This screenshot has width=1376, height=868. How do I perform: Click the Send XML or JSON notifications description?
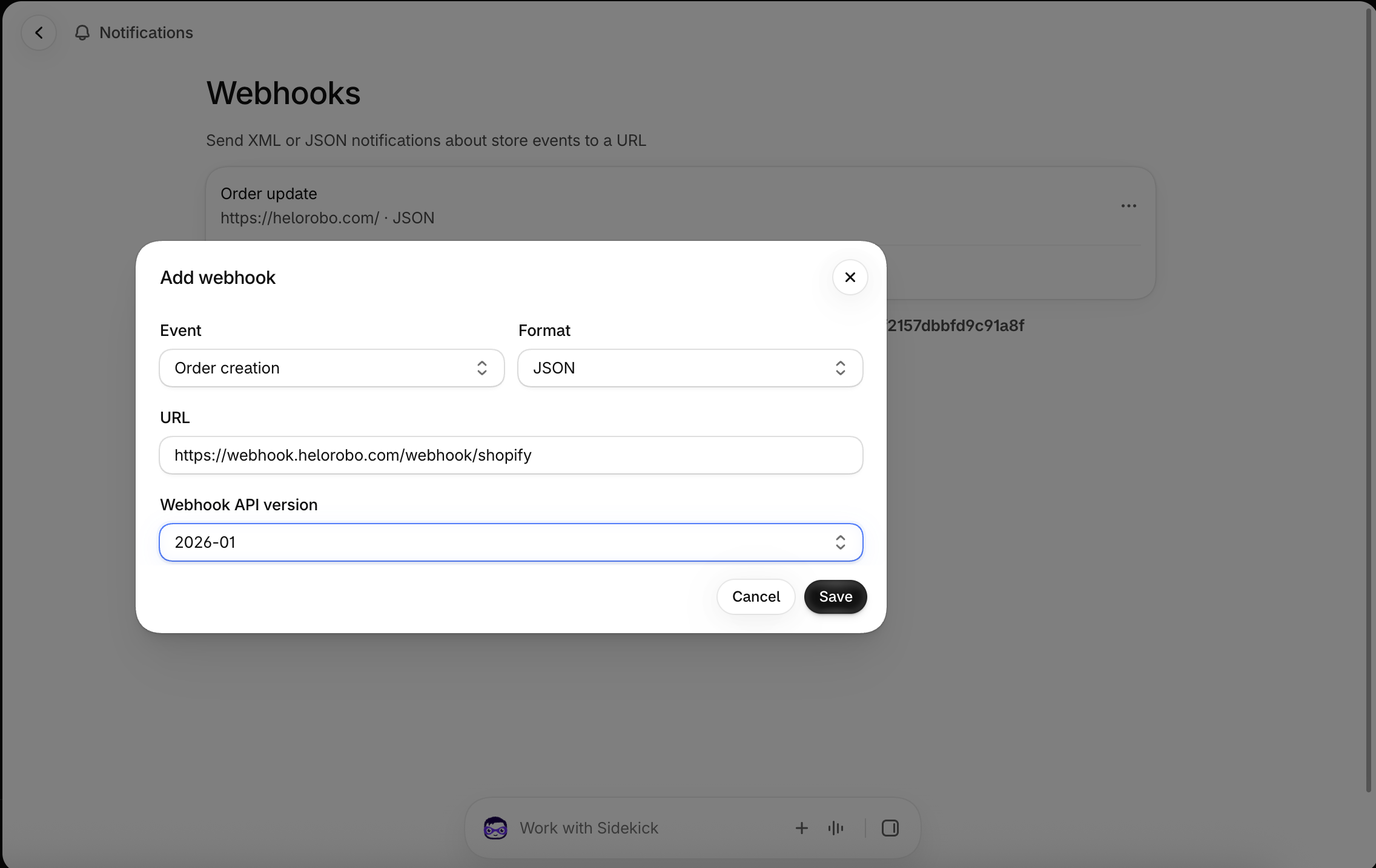(426, 140)
